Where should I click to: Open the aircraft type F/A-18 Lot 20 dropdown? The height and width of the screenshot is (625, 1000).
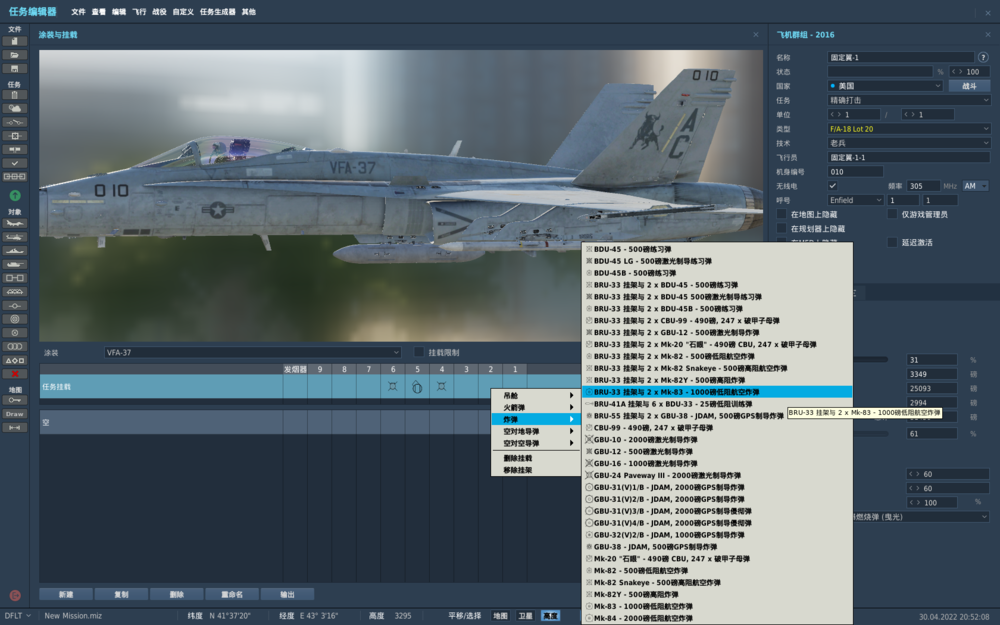click(909, 129)
